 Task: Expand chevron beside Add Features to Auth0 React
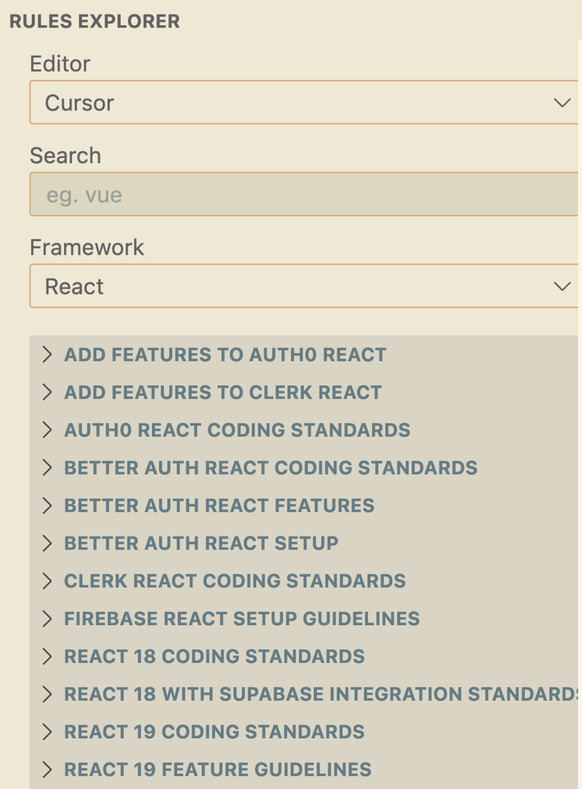click(x=47, y=355)
